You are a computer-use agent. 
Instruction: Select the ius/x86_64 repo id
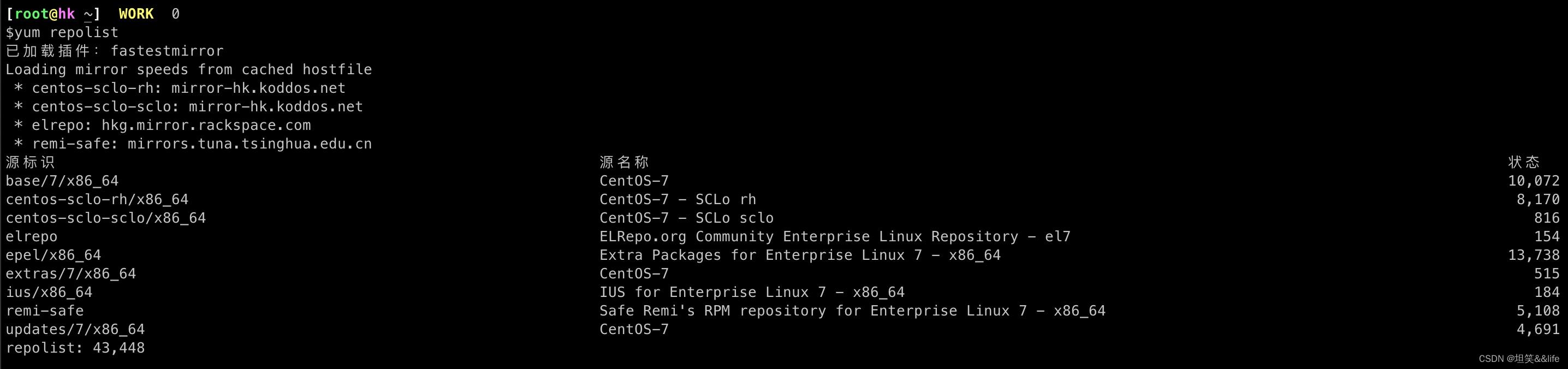pos(49,292)
